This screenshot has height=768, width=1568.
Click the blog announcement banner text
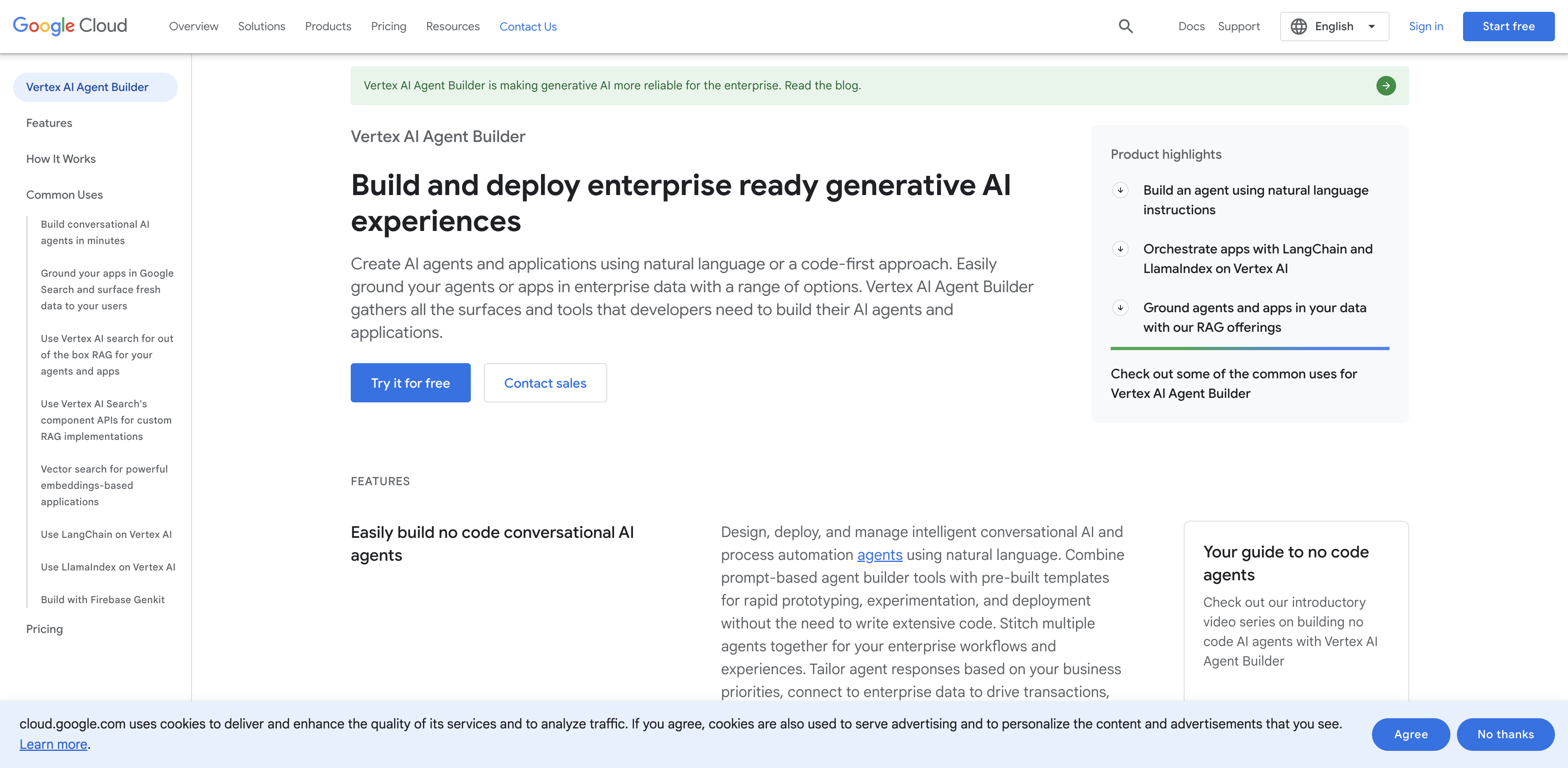coord(612,85)
